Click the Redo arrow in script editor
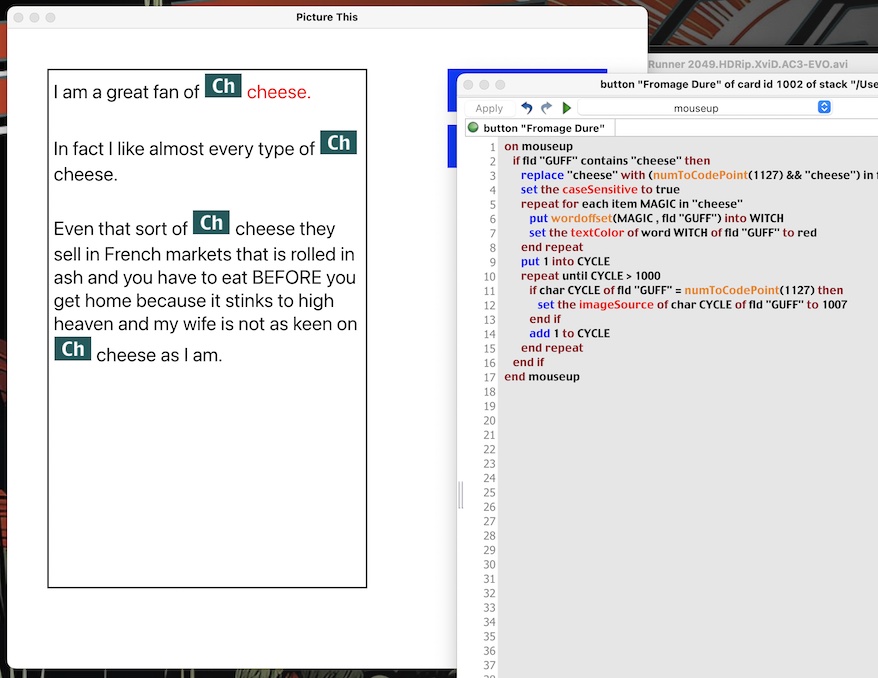The image size is (878, 678). 546,108
